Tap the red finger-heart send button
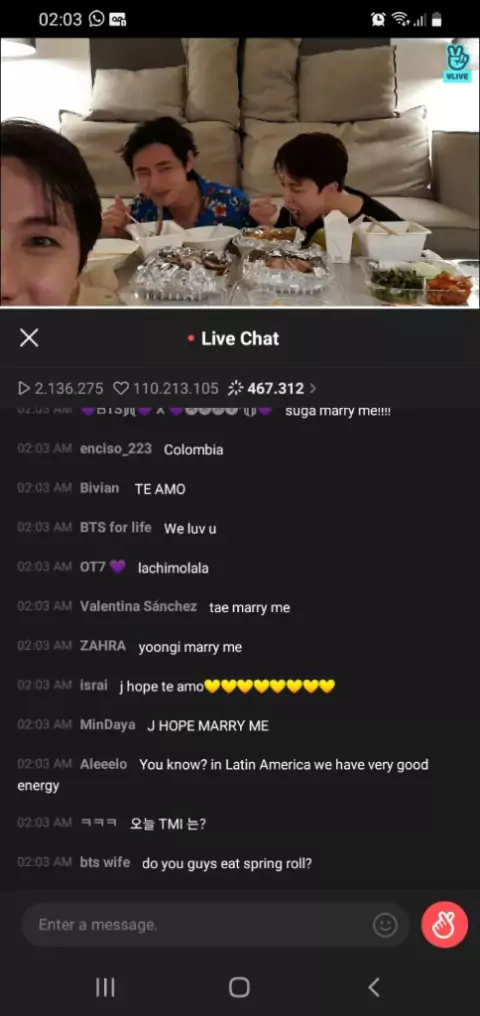480x1016 pixels. pyautogui.click(x=444, y=925)
